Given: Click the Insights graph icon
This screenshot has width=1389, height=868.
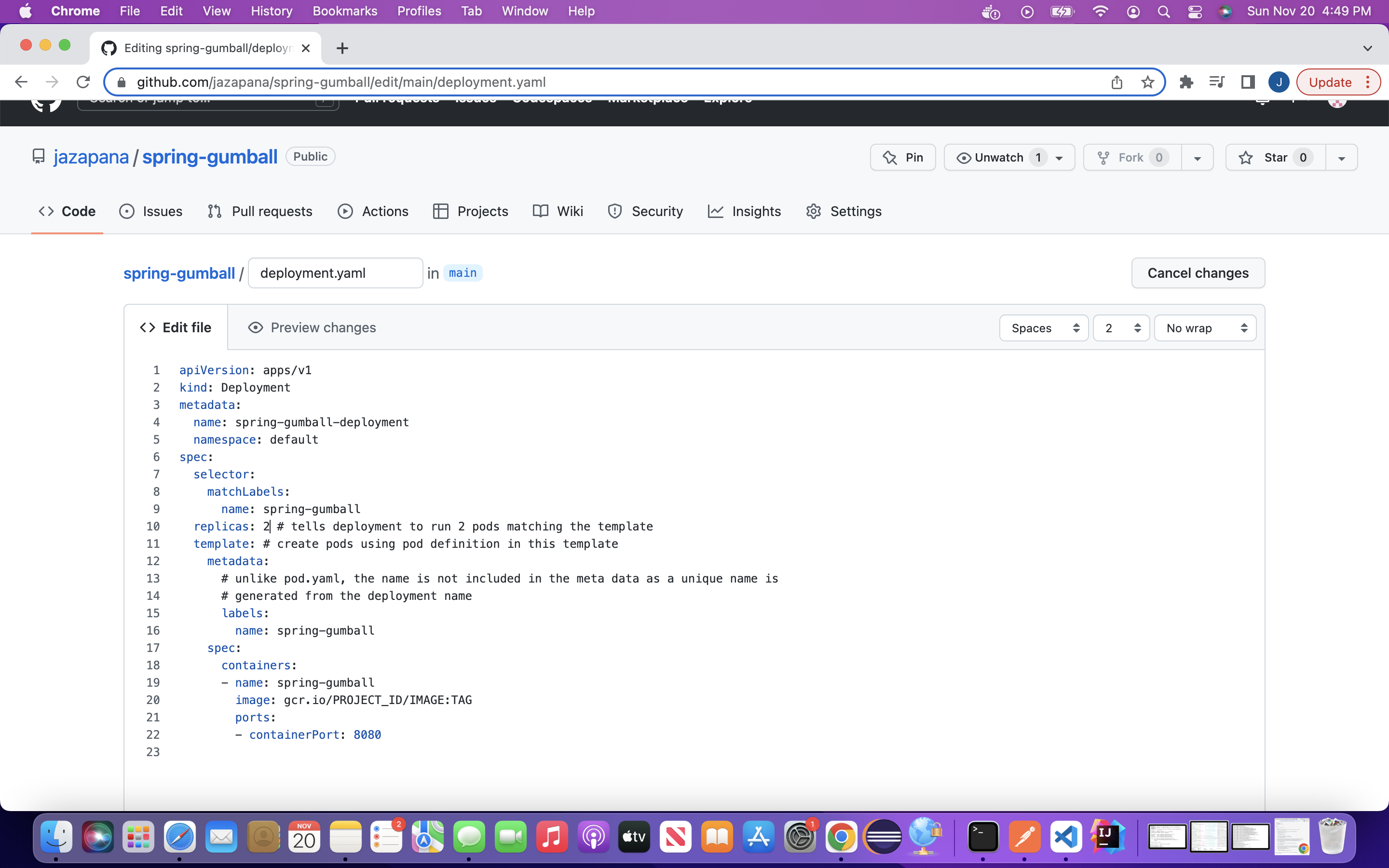Looking at the screenshot, I should coord(715,211).
